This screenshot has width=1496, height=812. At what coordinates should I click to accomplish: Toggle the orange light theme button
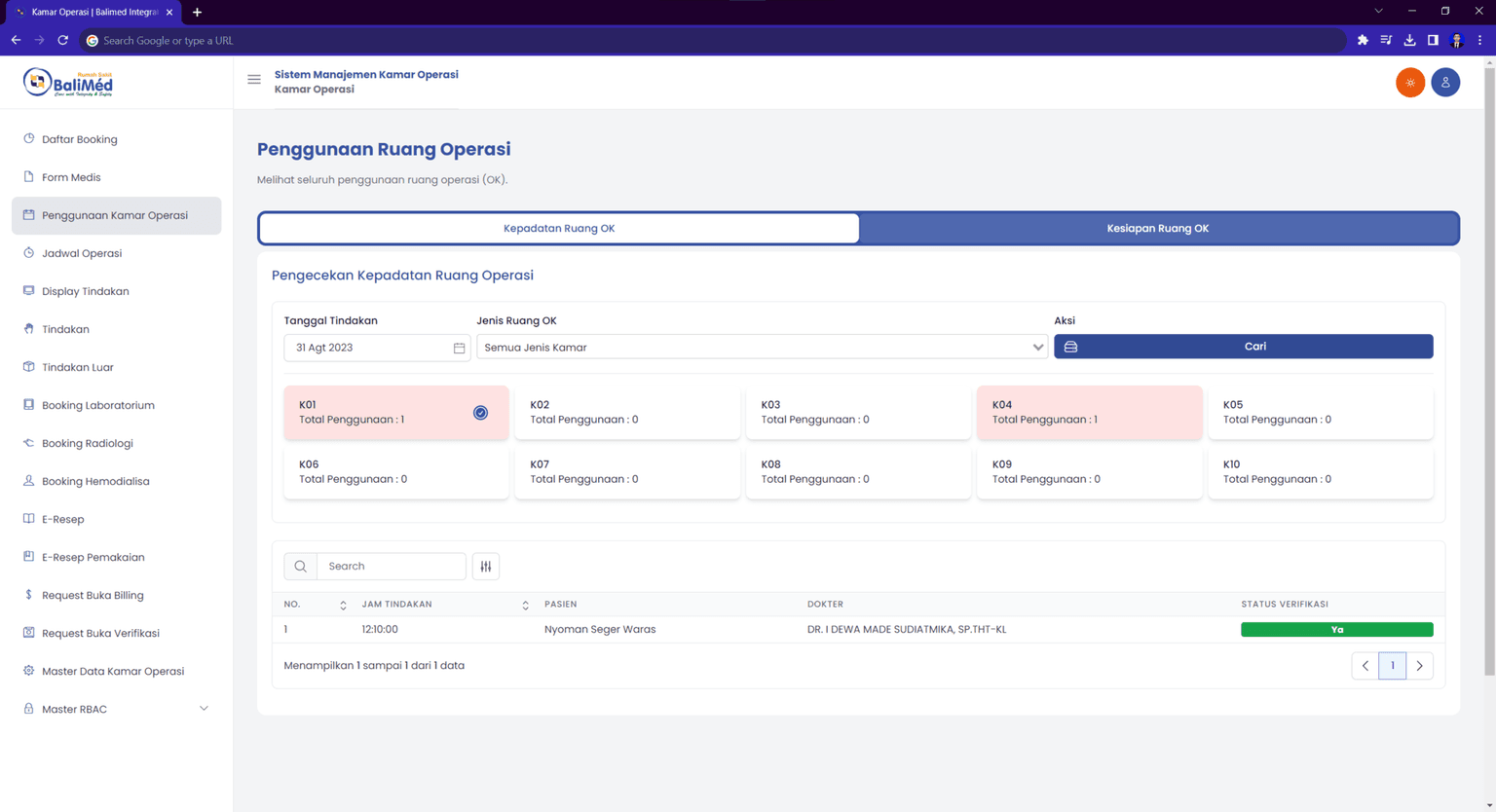(1409, 83)
